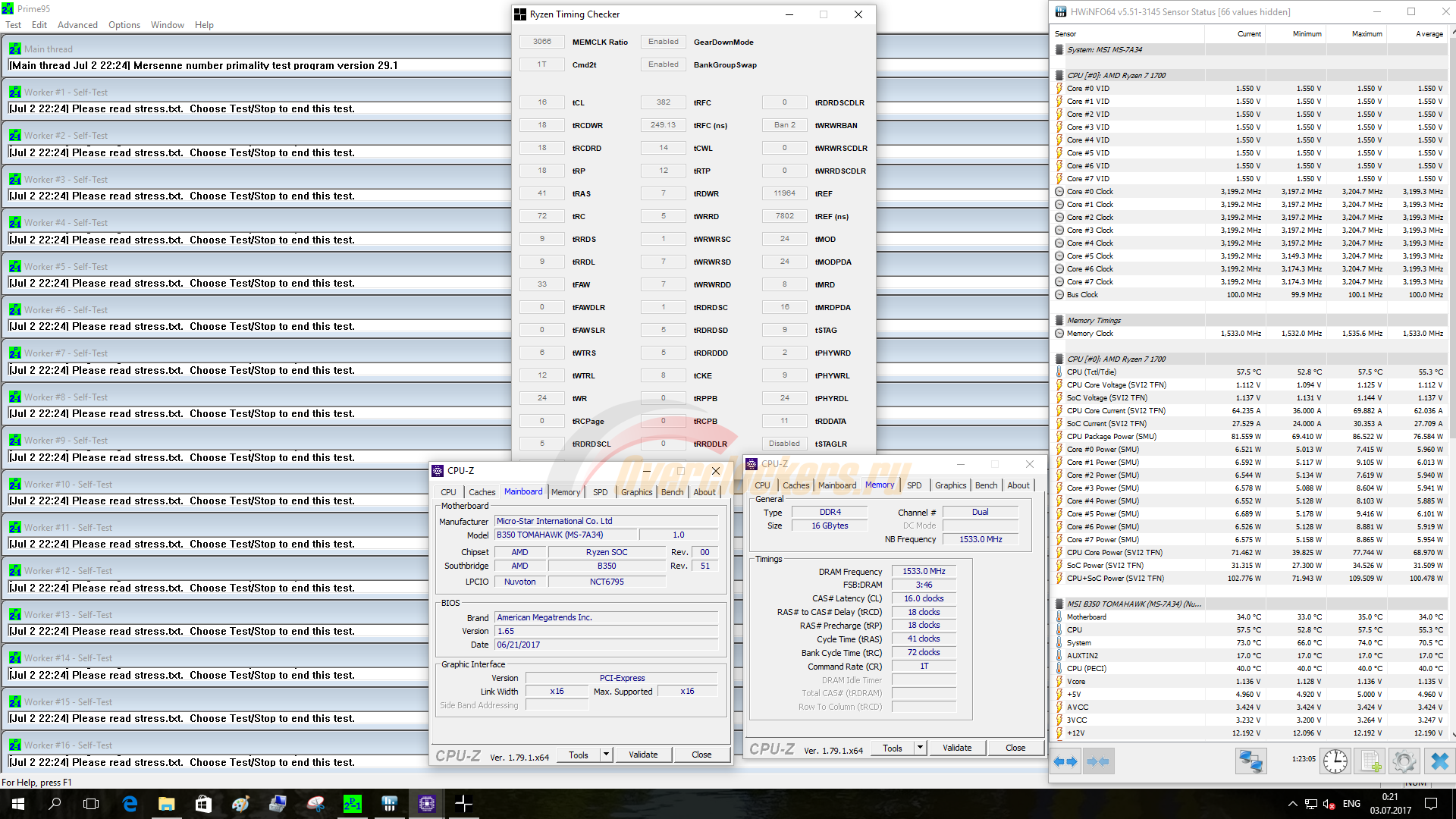Click HWiNFO collapse layout arrows icon

(x=1098, y=761)
